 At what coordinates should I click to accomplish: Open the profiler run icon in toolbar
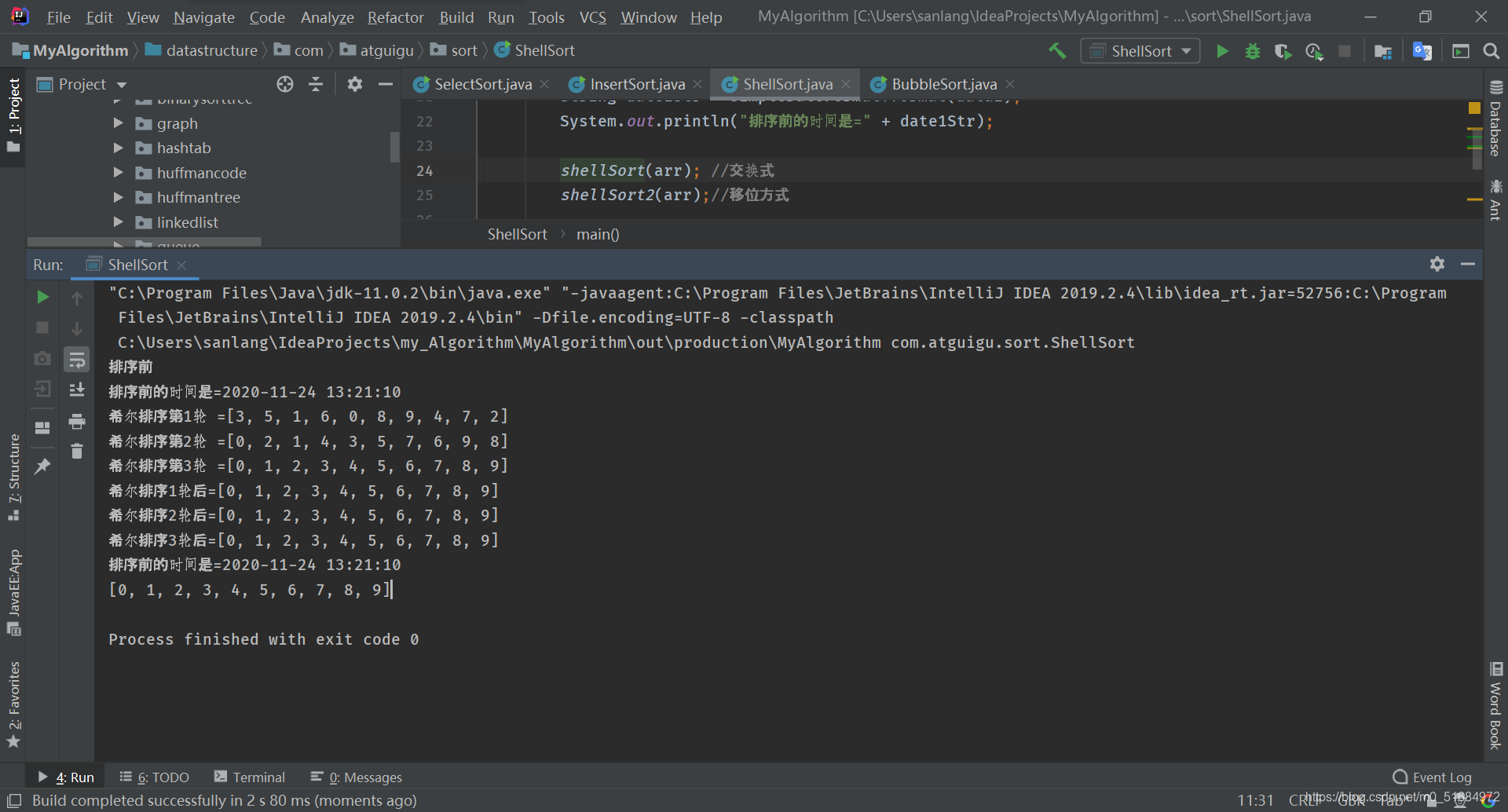(x=1314, y=51)
